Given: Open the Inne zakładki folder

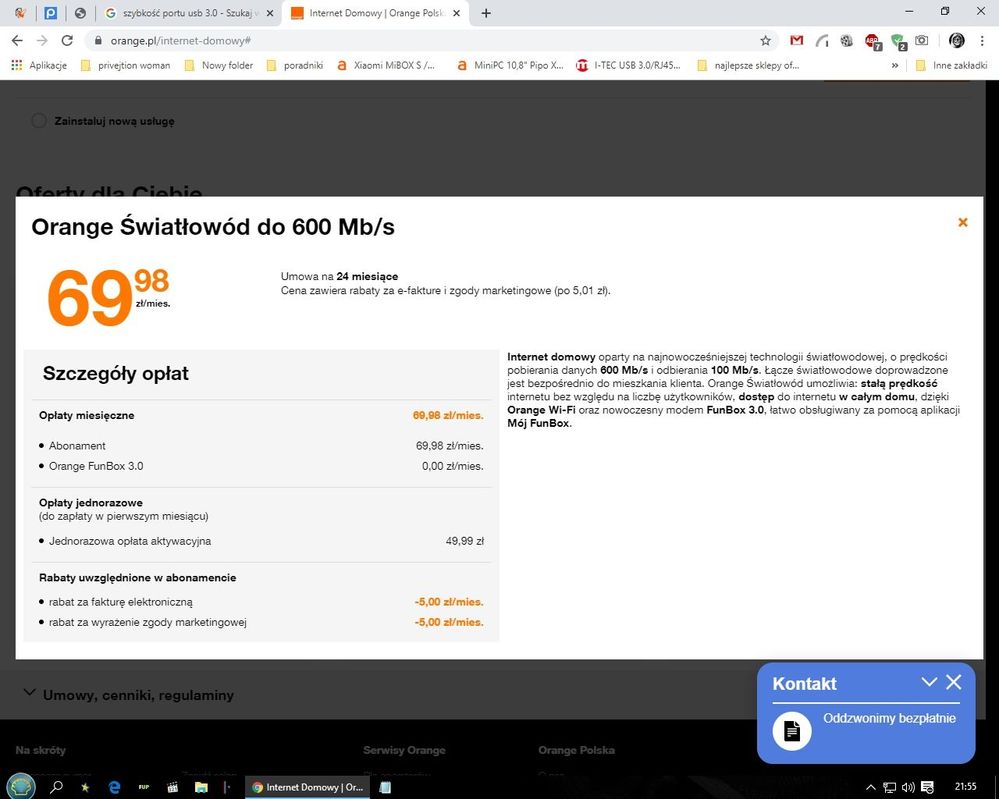Looking at the screenshot, I should [951, 65].
